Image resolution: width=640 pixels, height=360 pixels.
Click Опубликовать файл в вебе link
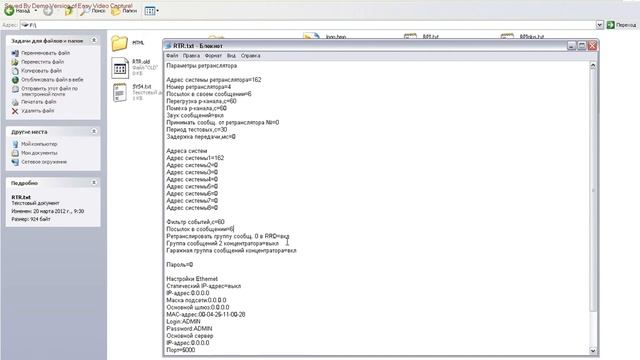(x=52, y=80)
